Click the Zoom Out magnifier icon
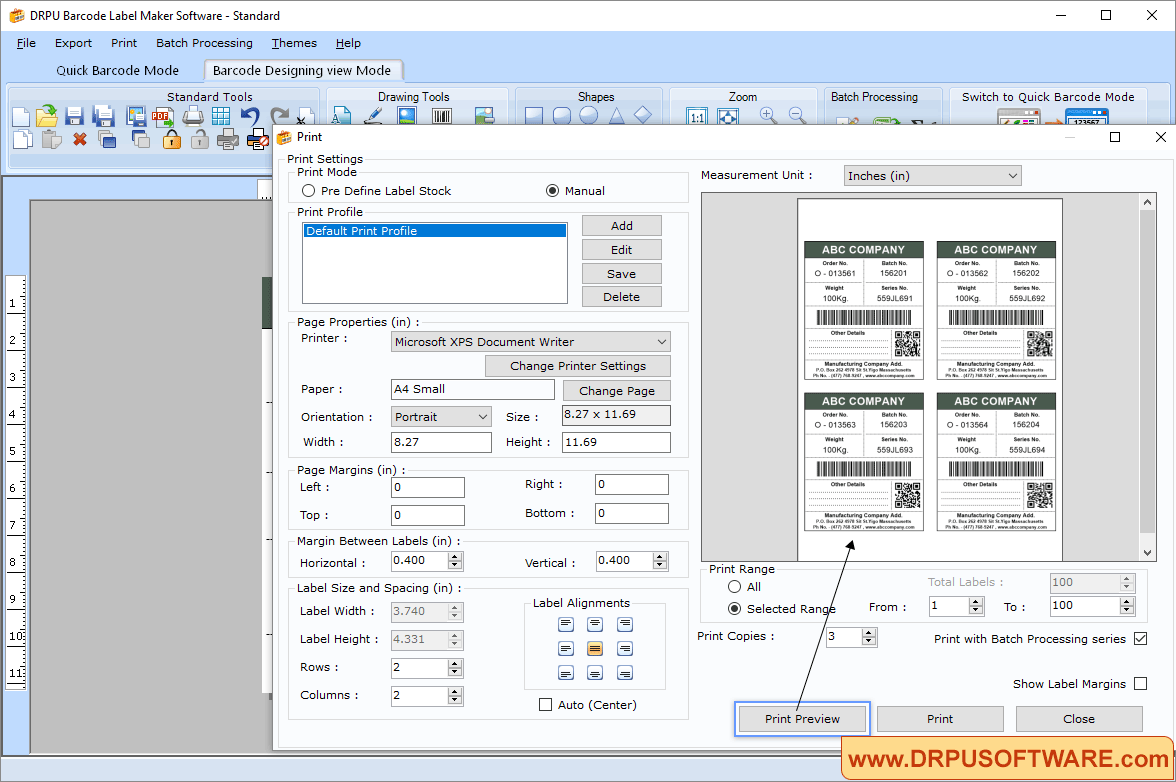The height and width of the screenshot is (782, 1176). point(797,115)
